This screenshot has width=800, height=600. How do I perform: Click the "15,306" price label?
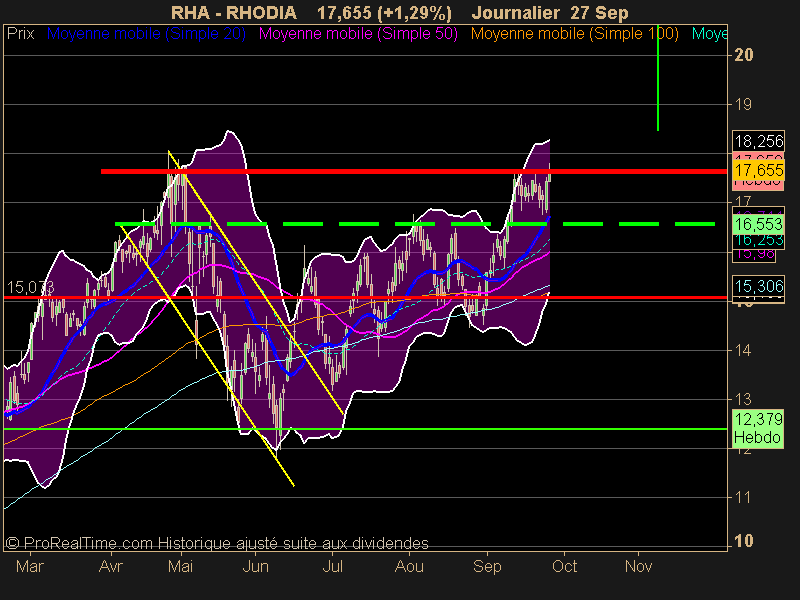[x=759, y=286]
